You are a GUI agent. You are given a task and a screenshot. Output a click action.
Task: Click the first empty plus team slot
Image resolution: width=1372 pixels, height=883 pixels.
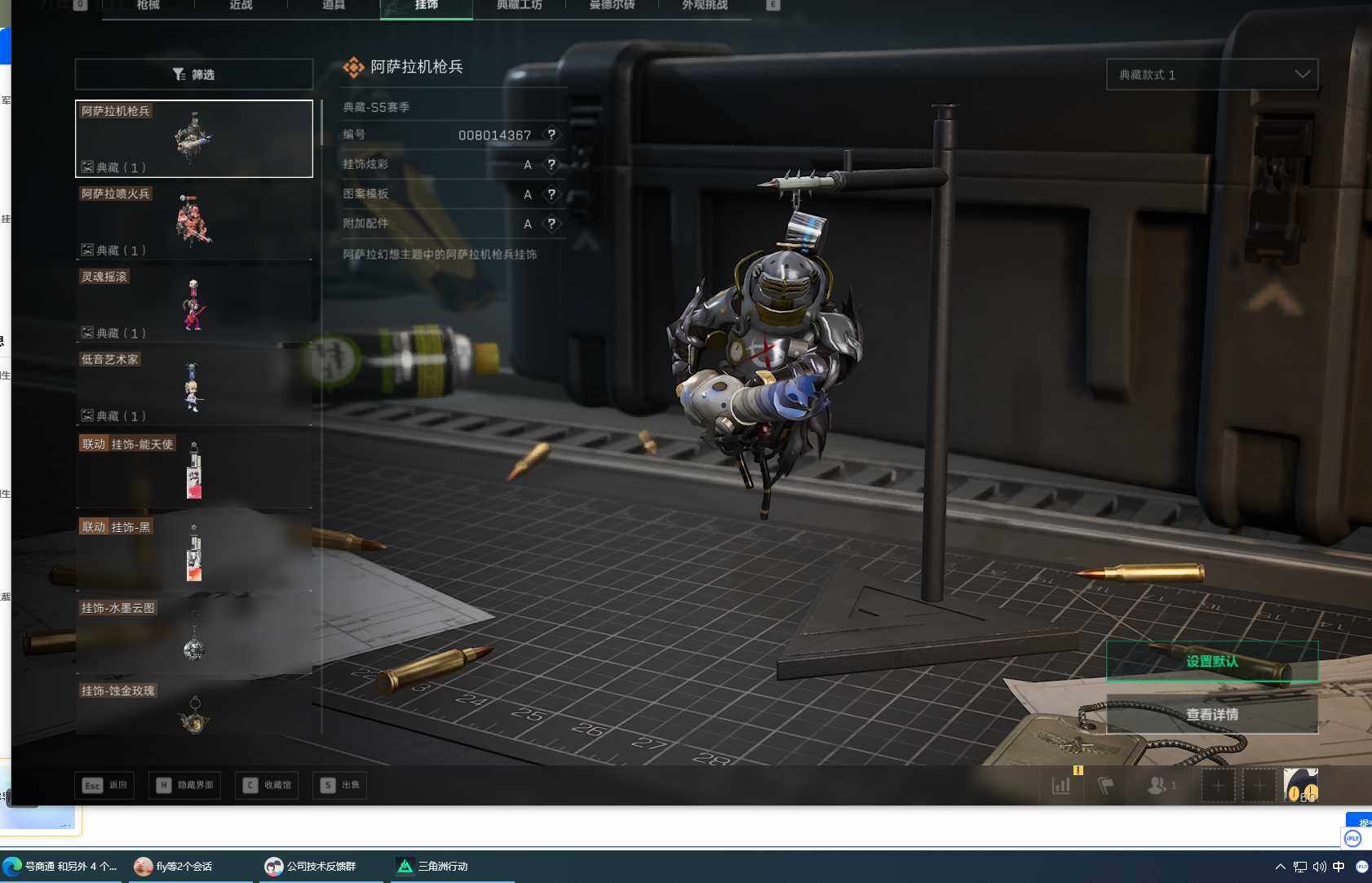pos(1218,786)
